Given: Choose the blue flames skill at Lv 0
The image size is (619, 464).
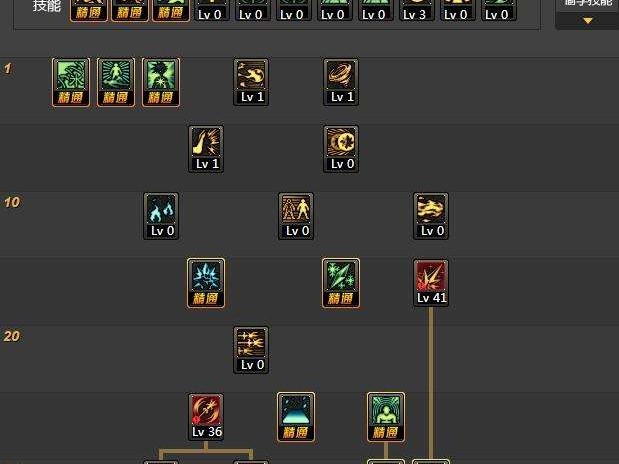Looking at the screenshot, I should coord(161,216).
